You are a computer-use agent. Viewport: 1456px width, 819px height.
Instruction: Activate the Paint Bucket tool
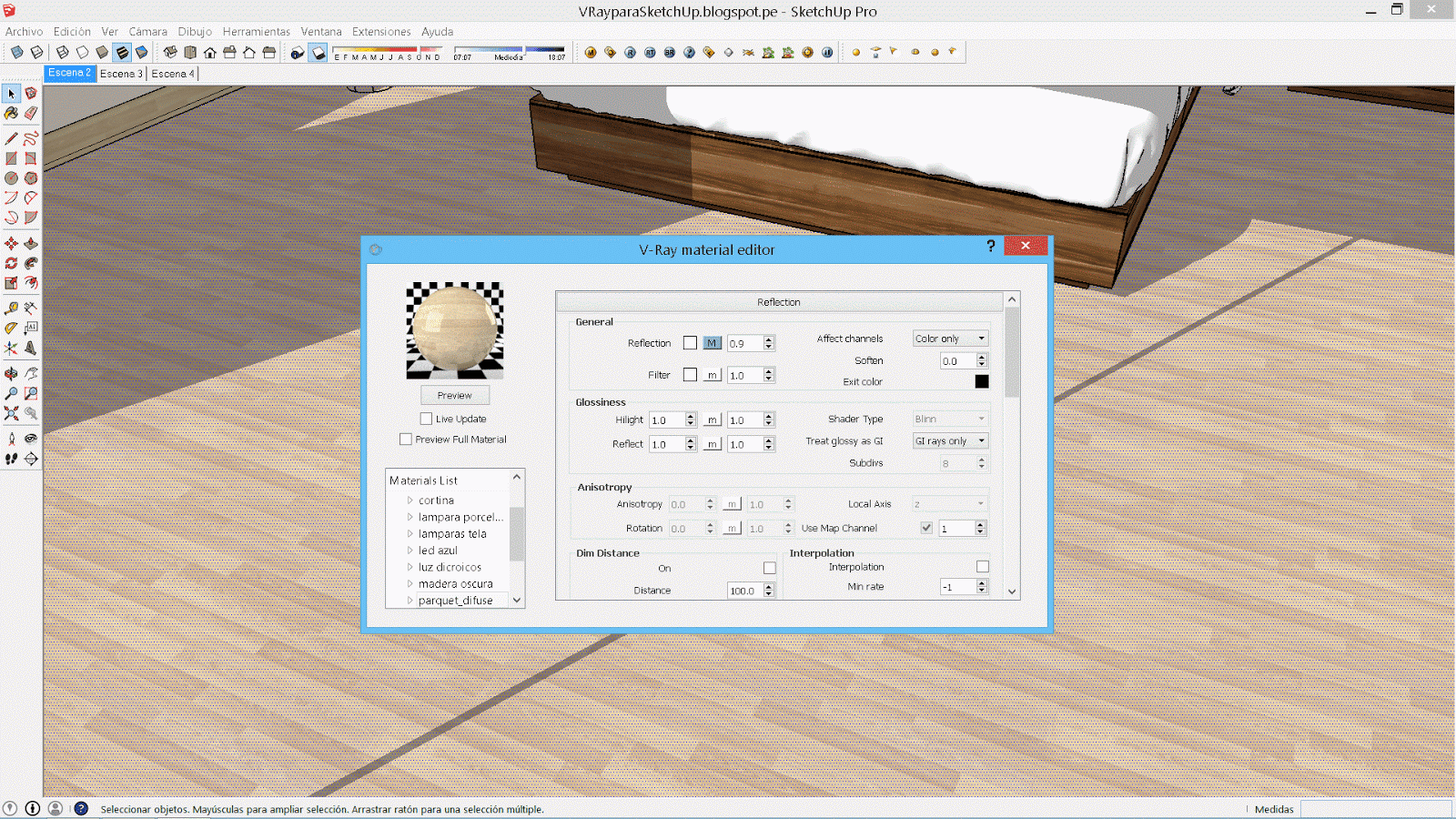coord(11,113)
